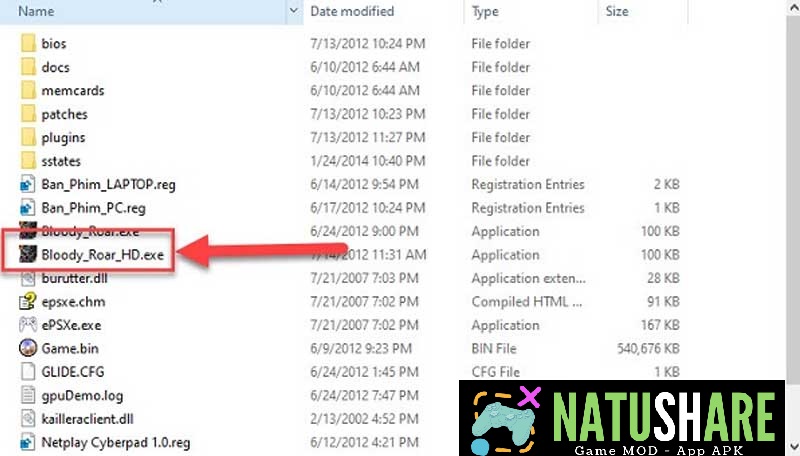This screenshot has height=456, width=800.
Task: Select the file name ePSXe.exe
Action: tap(71, 325)
